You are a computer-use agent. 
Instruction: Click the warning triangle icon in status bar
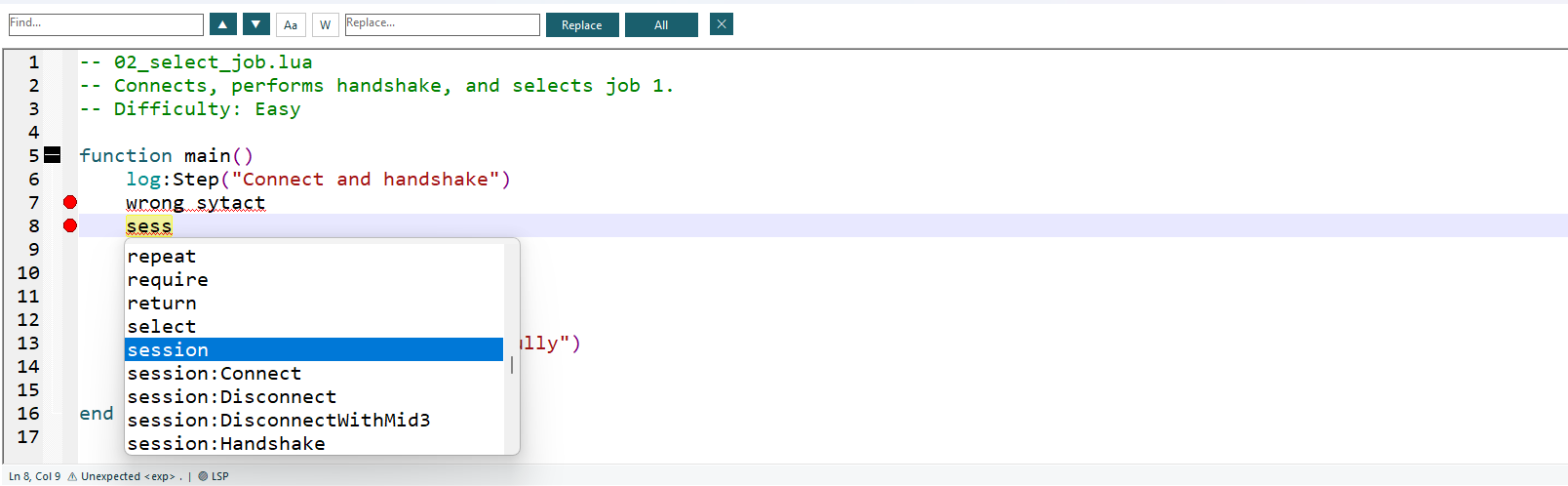pos(72,476)
